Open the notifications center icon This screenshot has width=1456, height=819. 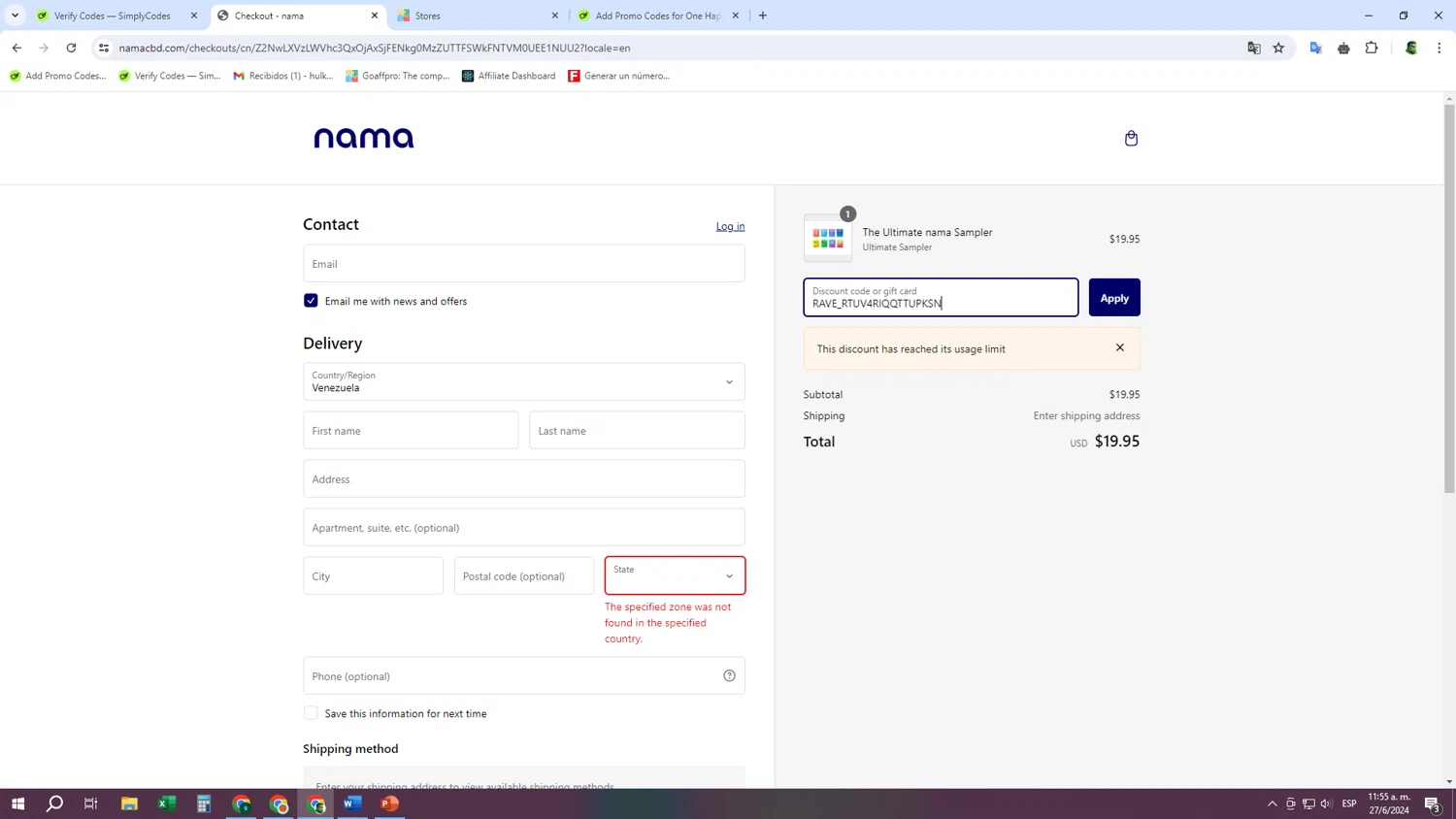tap(1432, 803)
